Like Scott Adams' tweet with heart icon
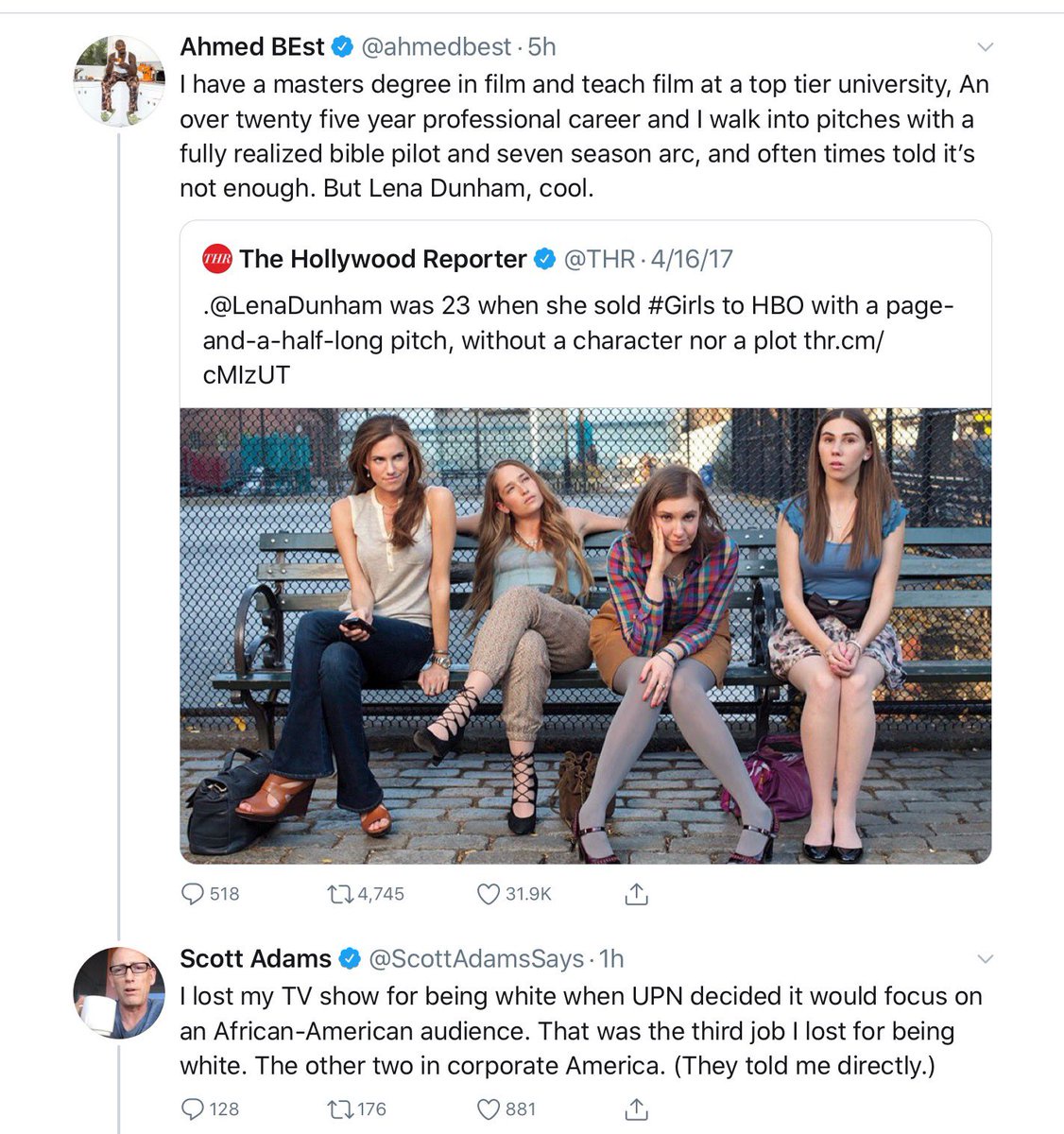 coord(488,1108)
